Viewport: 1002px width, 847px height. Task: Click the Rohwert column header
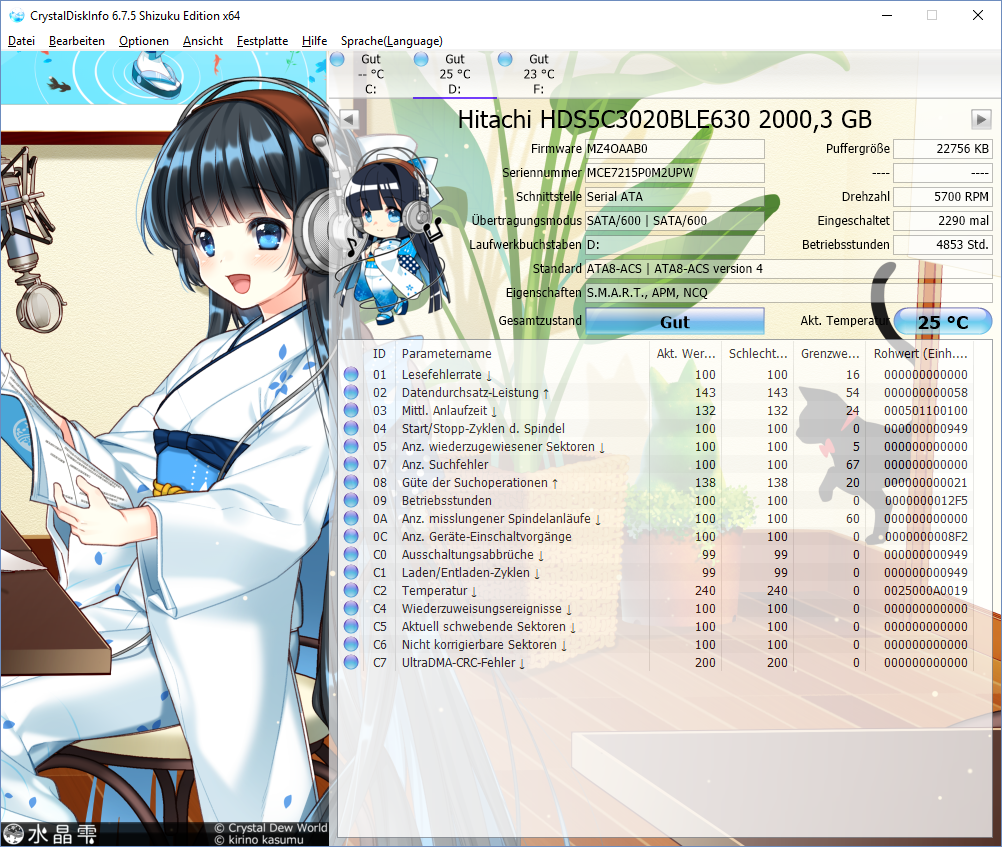tap(920, 354)
